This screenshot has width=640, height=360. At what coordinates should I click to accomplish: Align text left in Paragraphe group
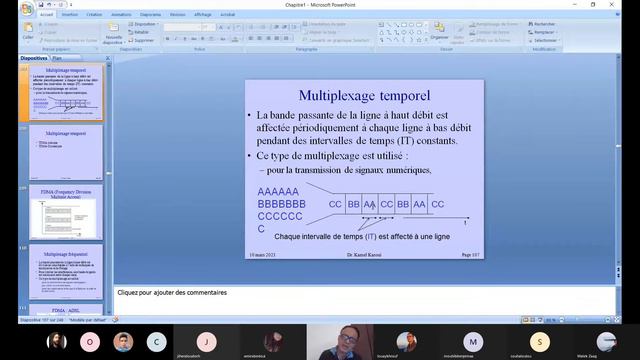(x=251, y=38)
